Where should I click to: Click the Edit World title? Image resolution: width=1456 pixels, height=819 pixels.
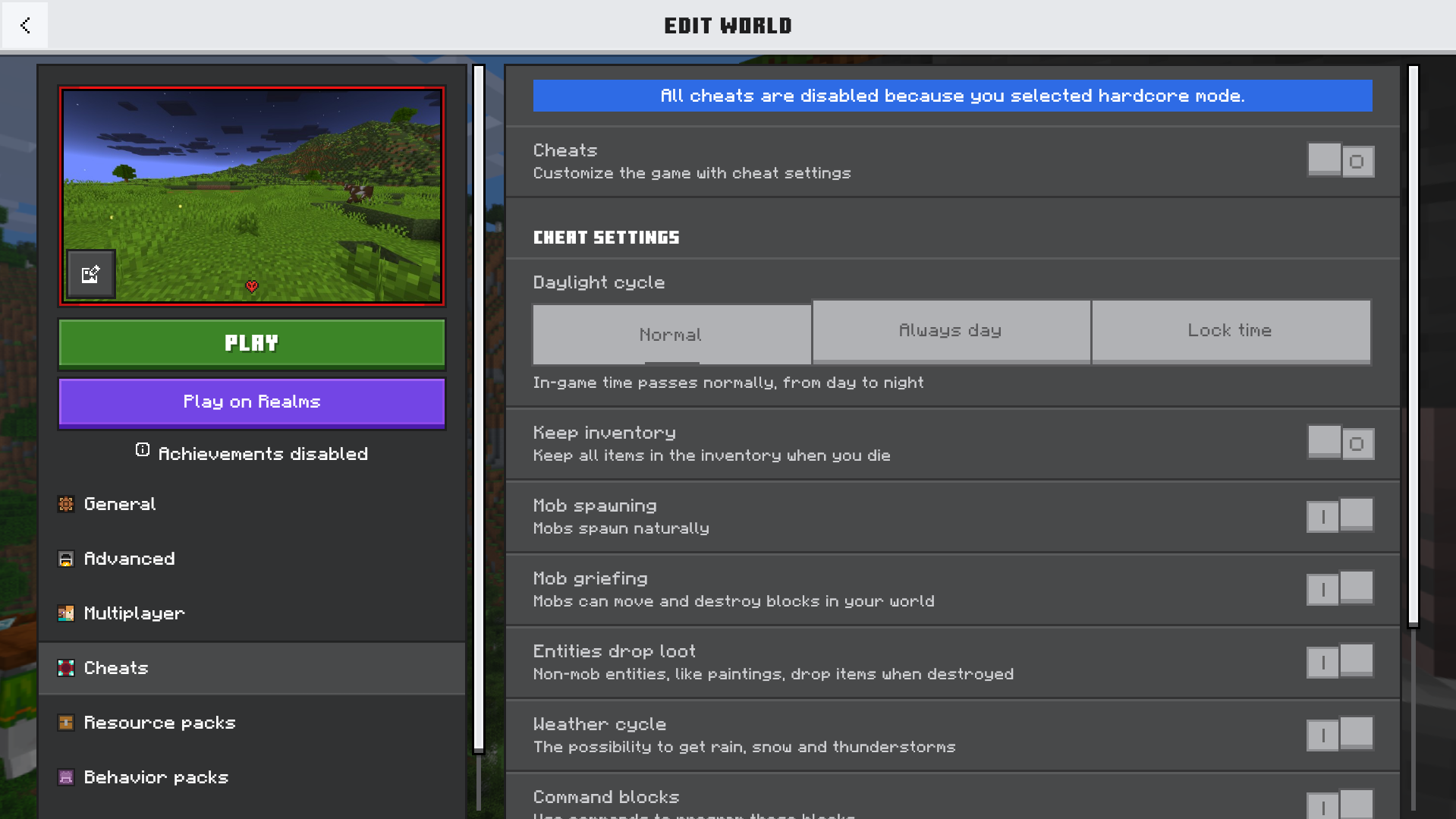(x=728, y=26)
